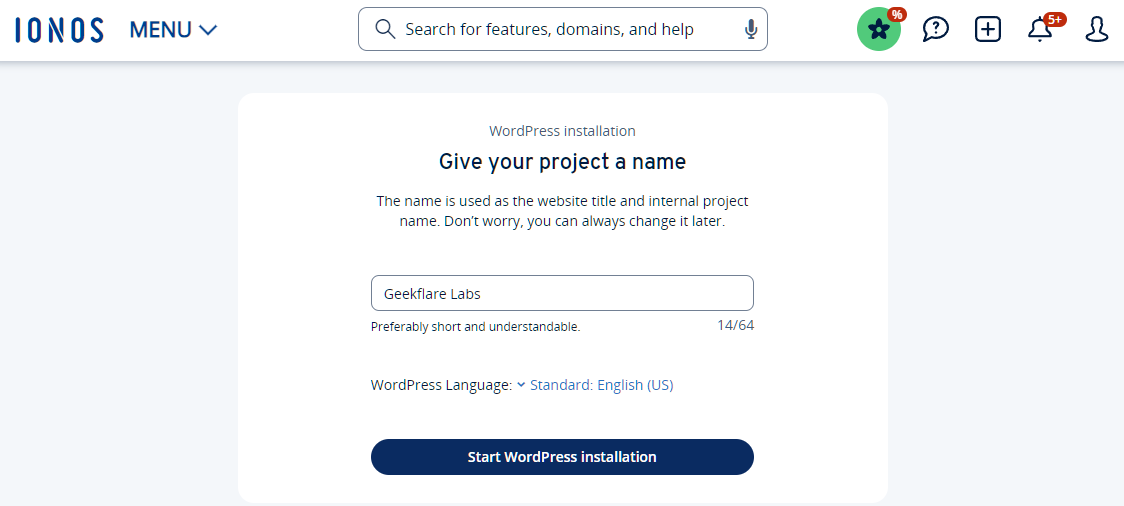Click the 'WordPress installation' subtitle text
Viewport: 1124px width, 506px height.
(x=562, y=131)
